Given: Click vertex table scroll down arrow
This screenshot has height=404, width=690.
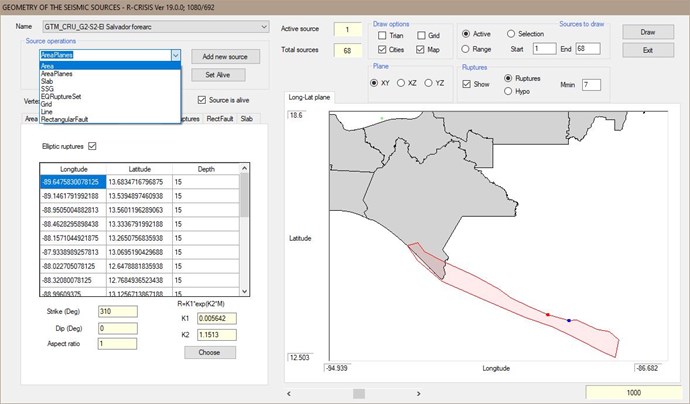Looking at the screenshot, I should point(245,291).
